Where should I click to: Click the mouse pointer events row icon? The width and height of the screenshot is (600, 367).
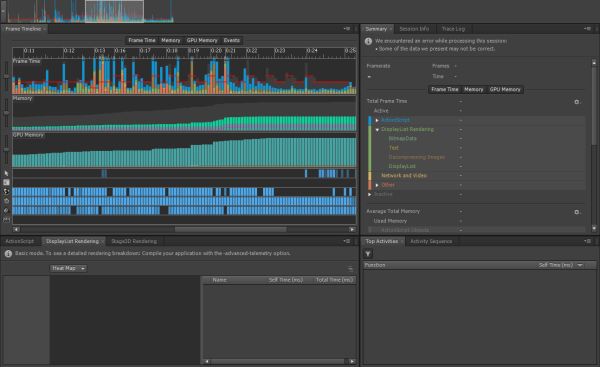(6, 173)
